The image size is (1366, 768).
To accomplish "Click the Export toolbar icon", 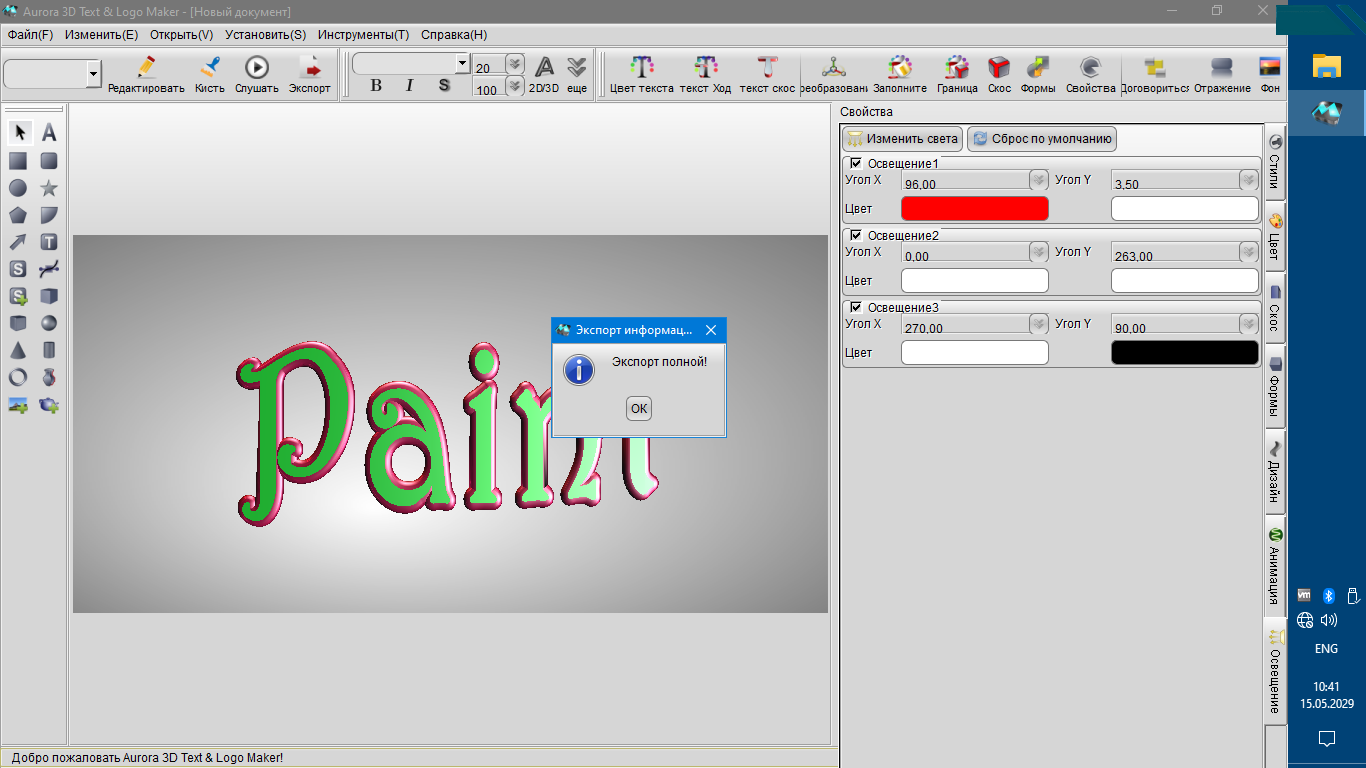I will coord(309,69).
